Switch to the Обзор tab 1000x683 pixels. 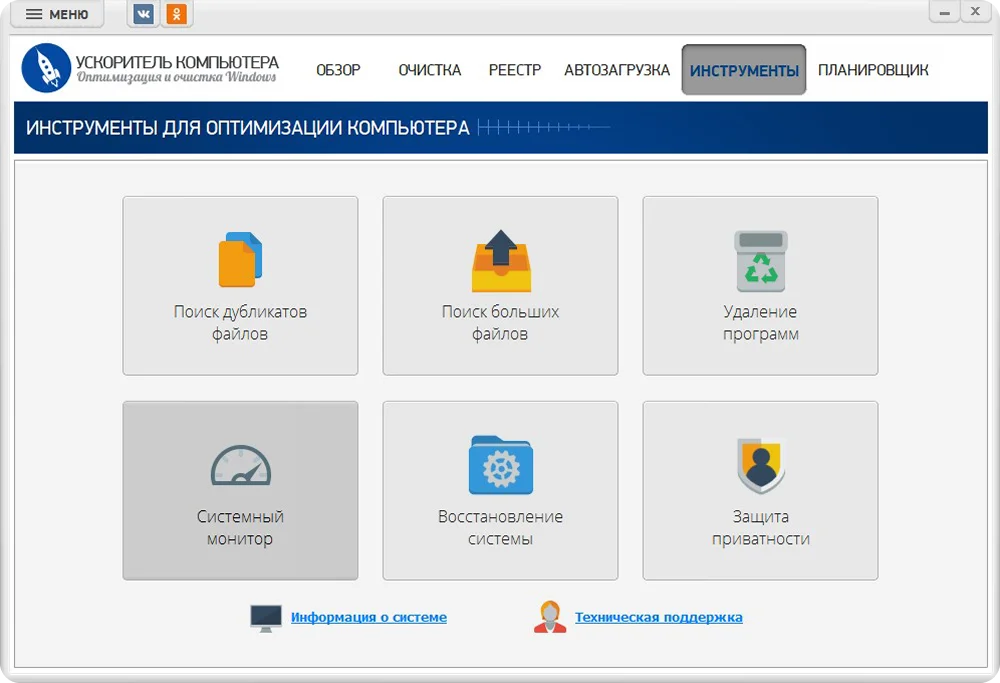pos(338,70)
